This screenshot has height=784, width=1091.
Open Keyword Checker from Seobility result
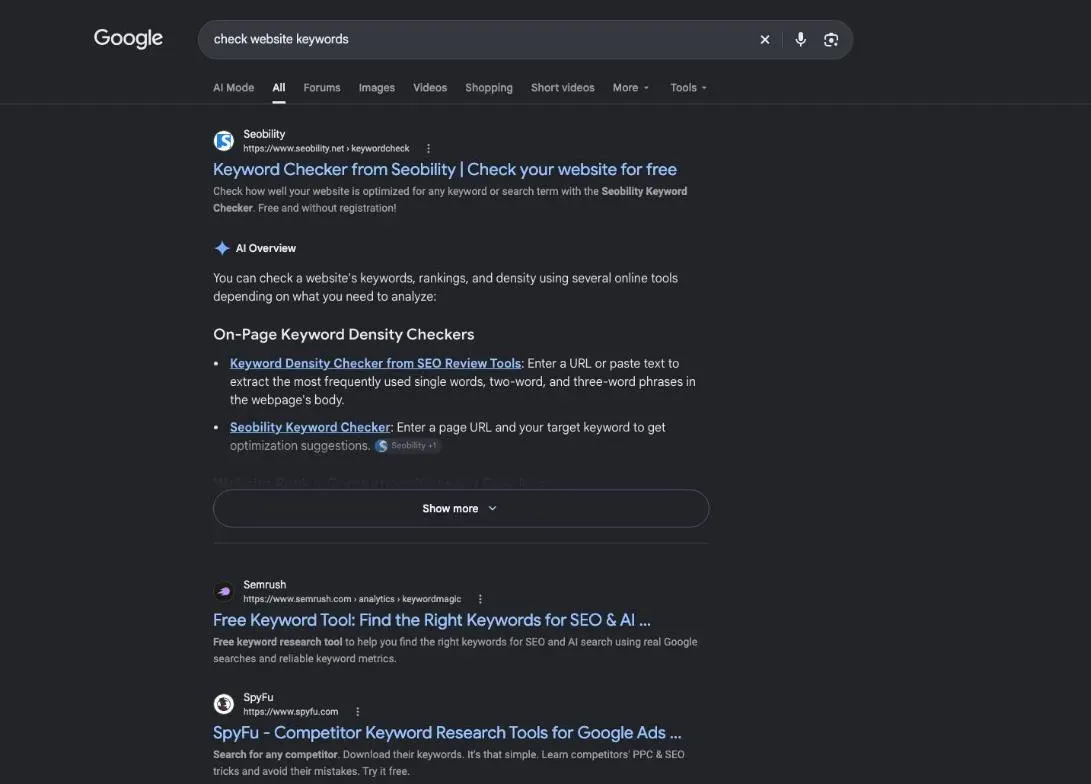pos(445,170)
